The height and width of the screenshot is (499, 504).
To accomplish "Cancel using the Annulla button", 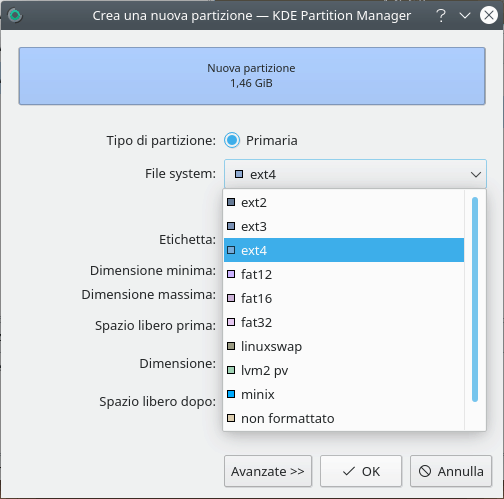I will coord(451,471).
